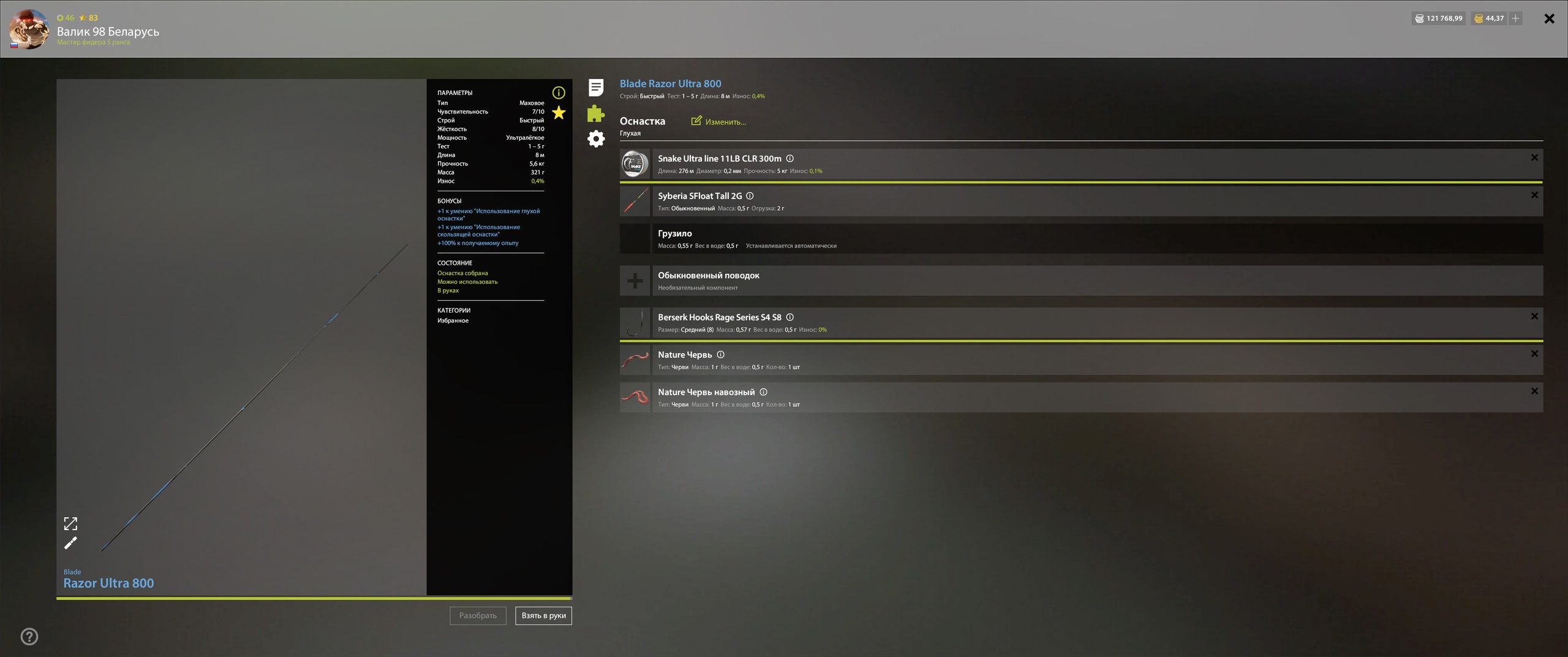Click the pencil edit icon on rod preview

[x=70, y=543]
